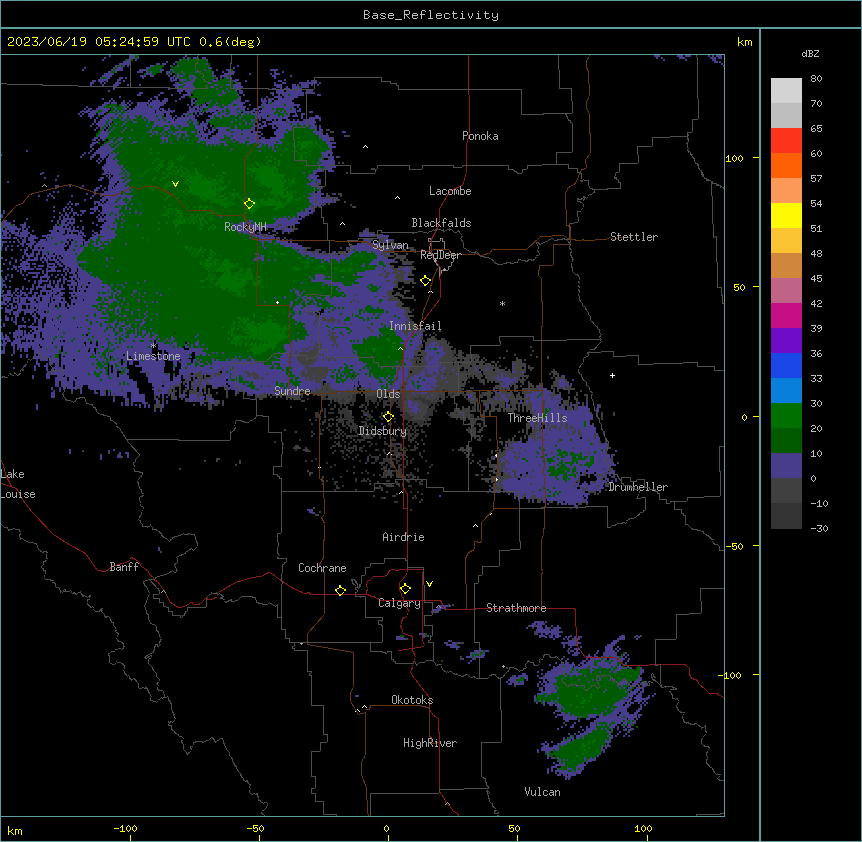Click the -50 tick on the horizontal axis
The width and height of the screenshot is (862, 842).
(x=255, y=828)
